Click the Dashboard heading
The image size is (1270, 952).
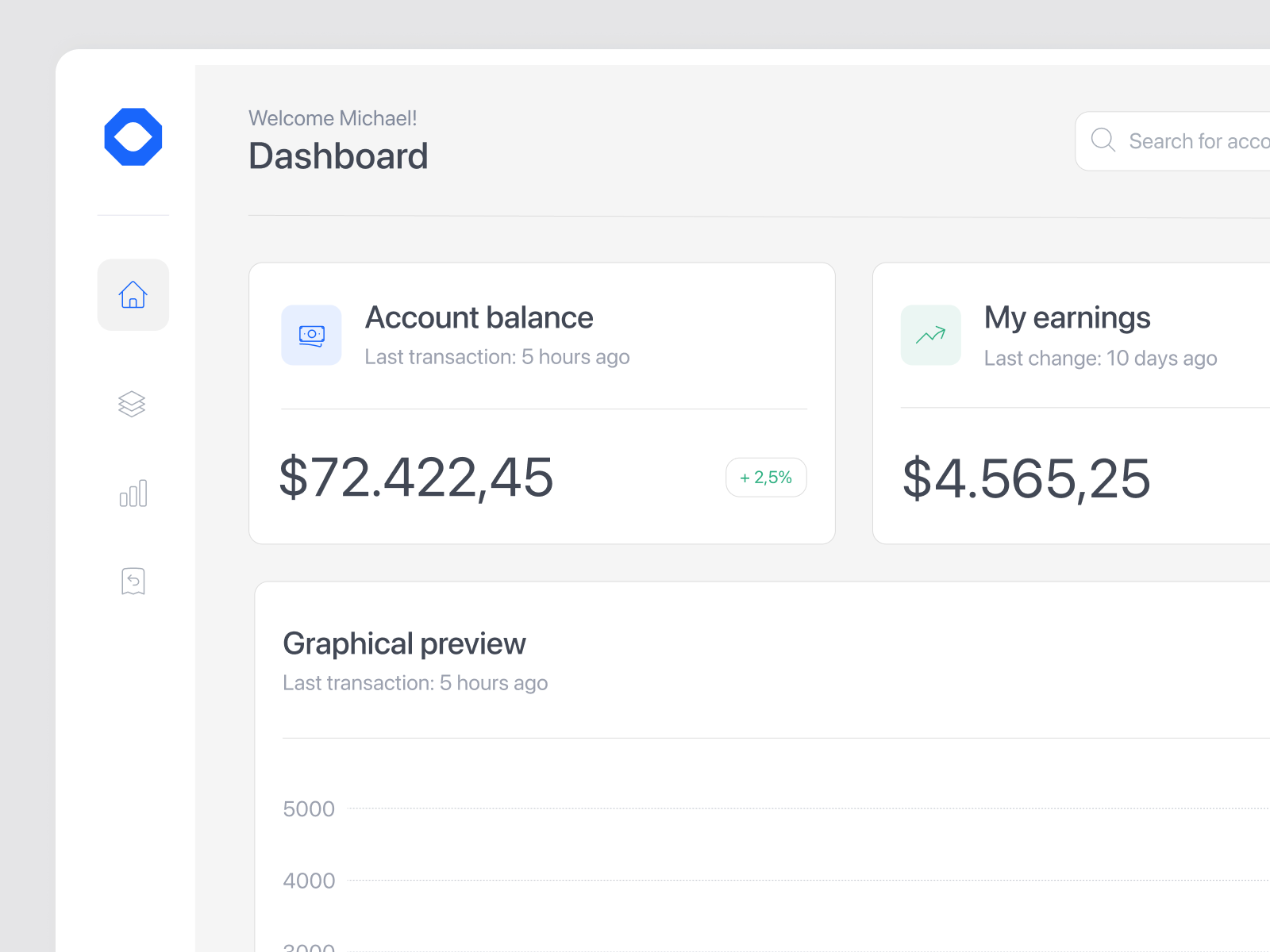pos(338,155)
